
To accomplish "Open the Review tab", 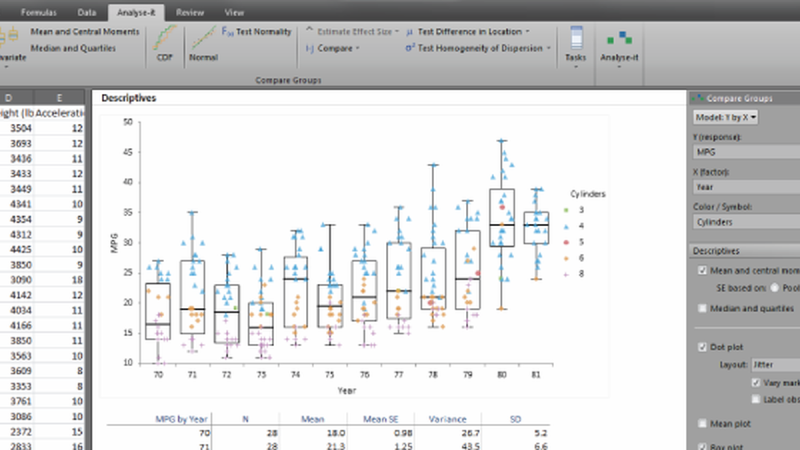I will [190, 12].
